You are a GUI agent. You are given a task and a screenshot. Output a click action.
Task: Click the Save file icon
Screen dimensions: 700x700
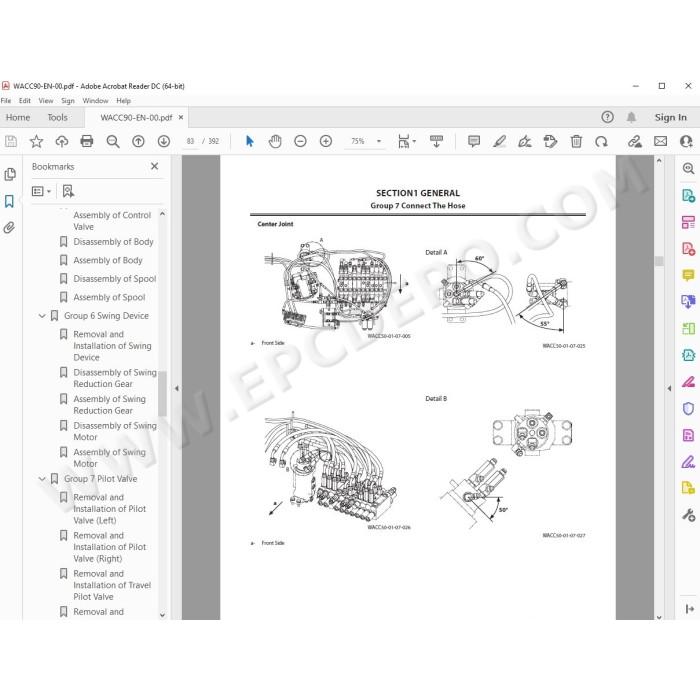[11, 142]
